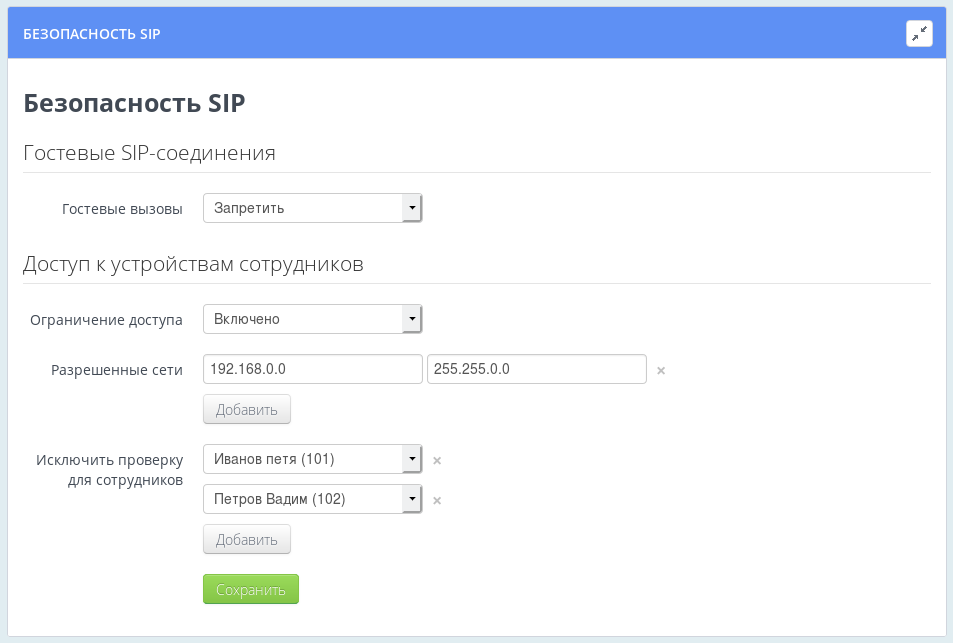The height and width of the screenshot is (643, 953).
Task: Remove the 192.168.0.0 allowed network entry
Action: [x=660, y=369]
